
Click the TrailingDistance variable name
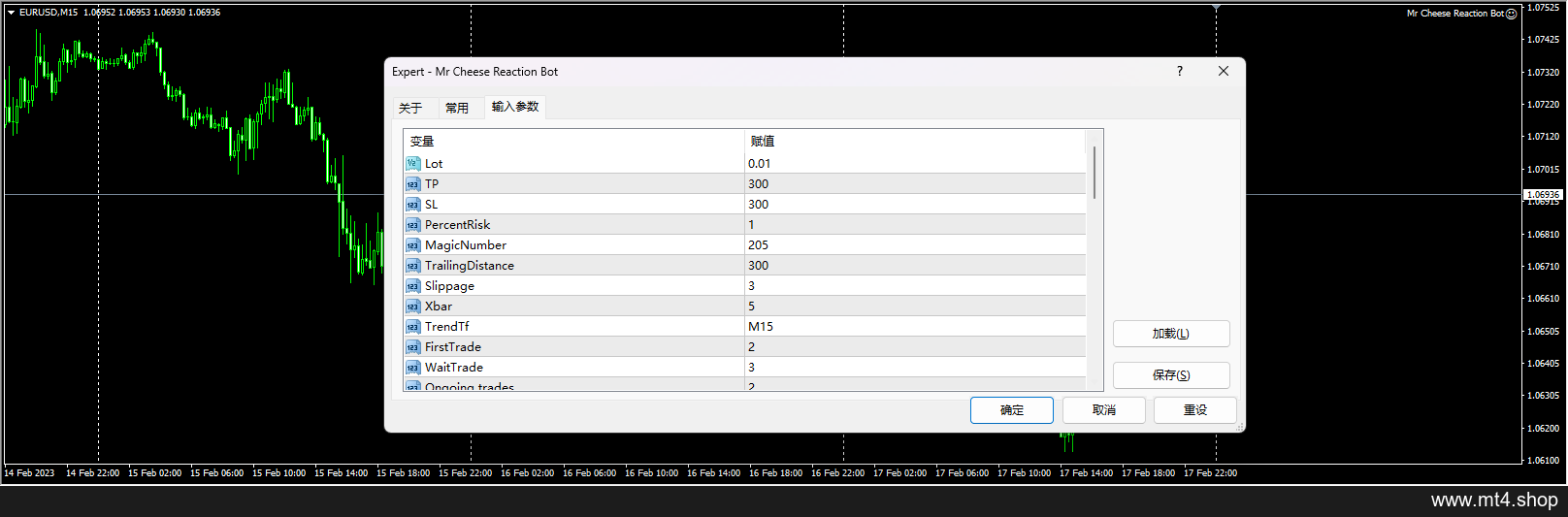click(470, 266)
